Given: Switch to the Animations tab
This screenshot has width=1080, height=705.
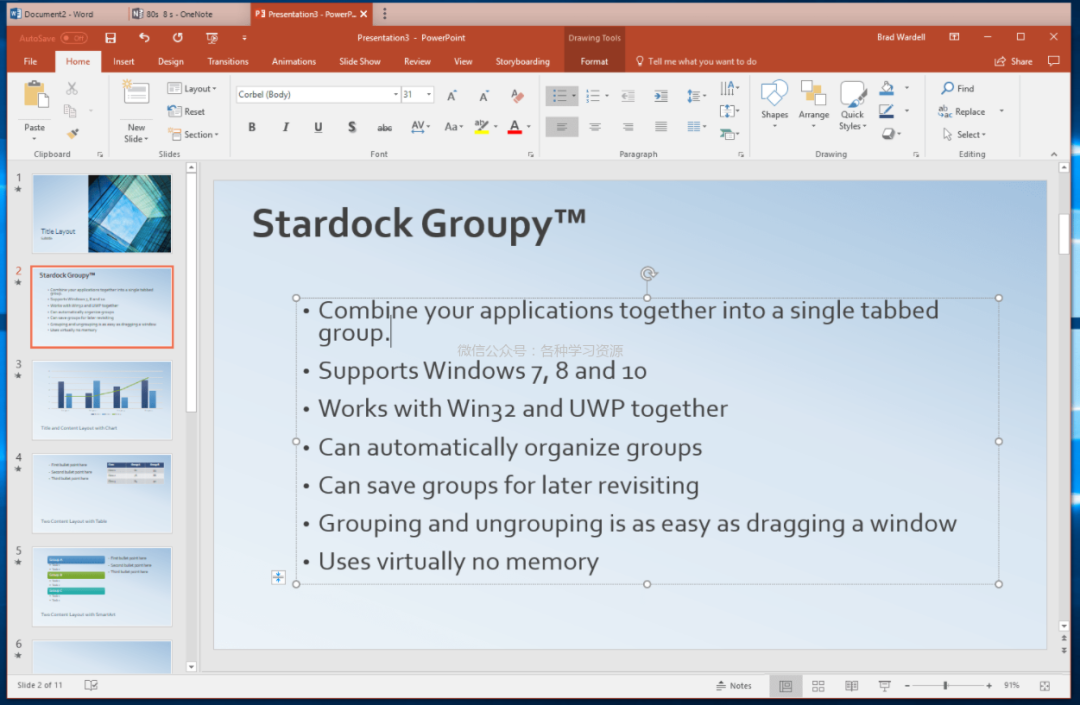Looking at the screenshot, I should 293,62.
